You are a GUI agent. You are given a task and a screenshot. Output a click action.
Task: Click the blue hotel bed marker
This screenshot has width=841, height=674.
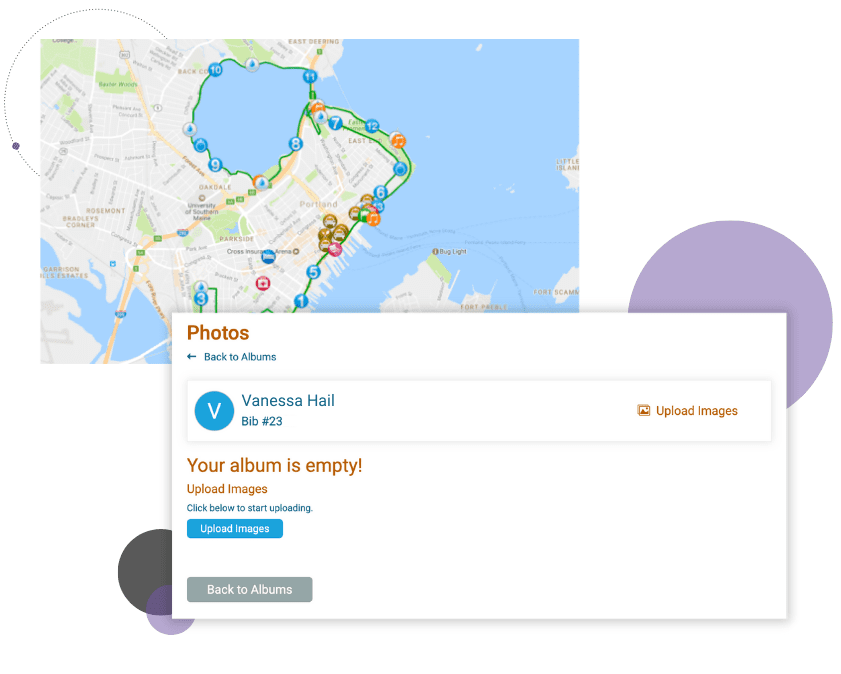tap(269, 257)
